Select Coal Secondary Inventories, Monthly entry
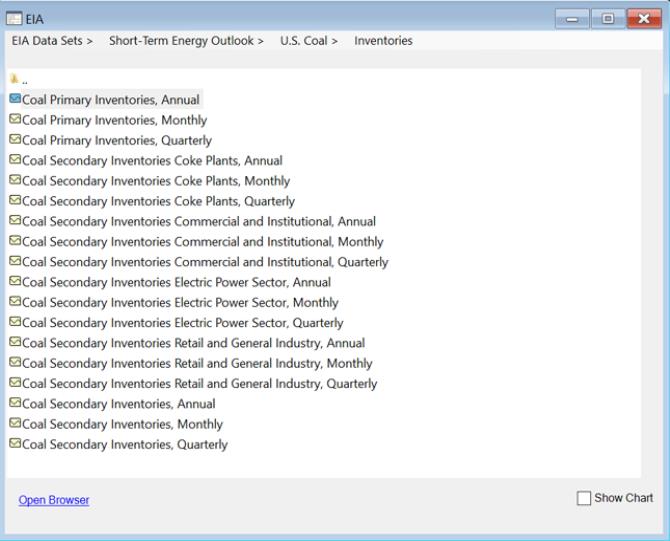Viewport: 670px width, 541px height. pyautogui.click(x=122, y=424)
